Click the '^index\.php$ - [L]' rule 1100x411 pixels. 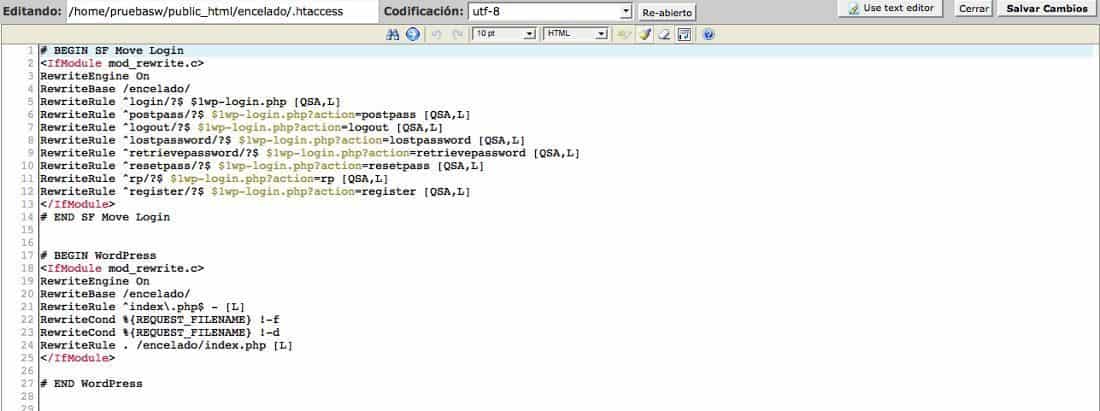(x=142, y=306)
